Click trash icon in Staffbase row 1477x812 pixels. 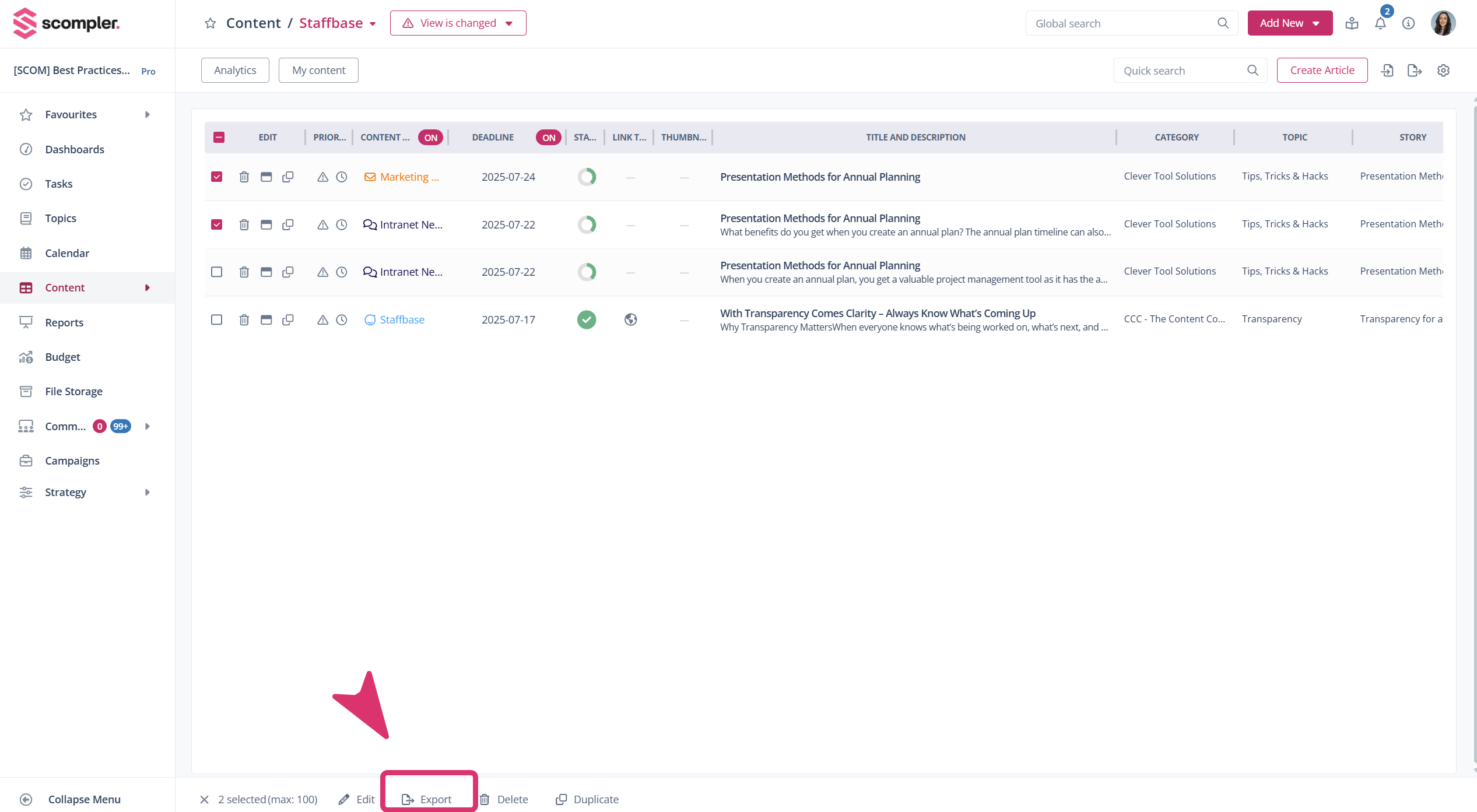pyautogui.click(x=244, y=319)
